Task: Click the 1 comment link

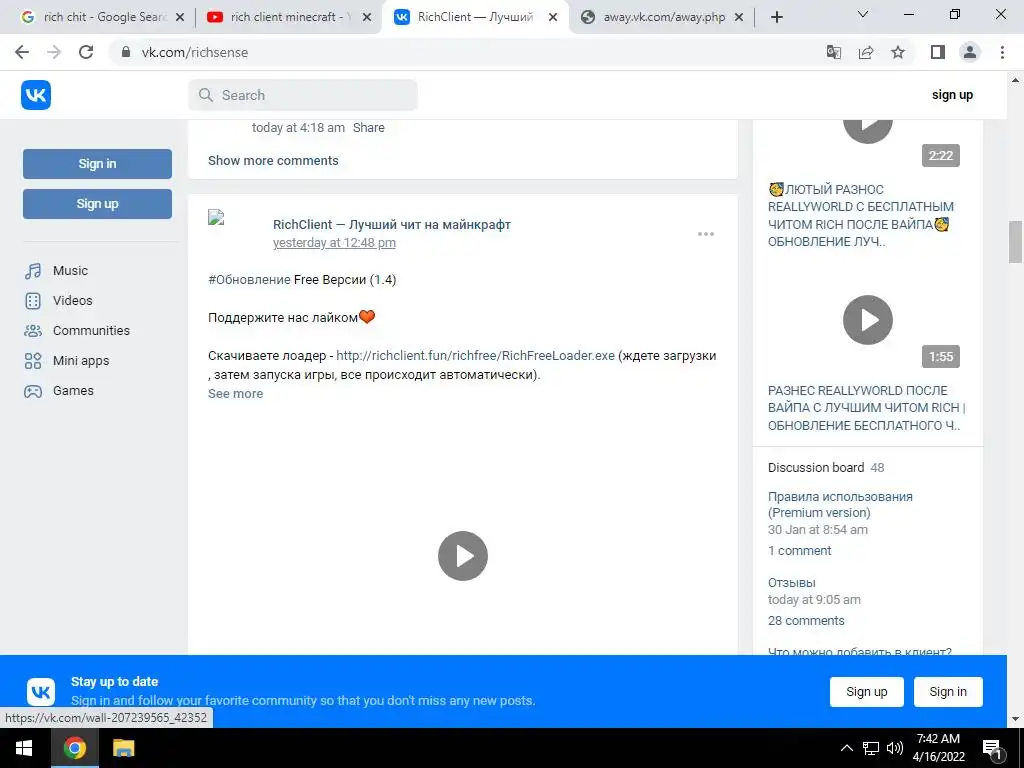Action: pyautogui.click(x=799, y=551)
